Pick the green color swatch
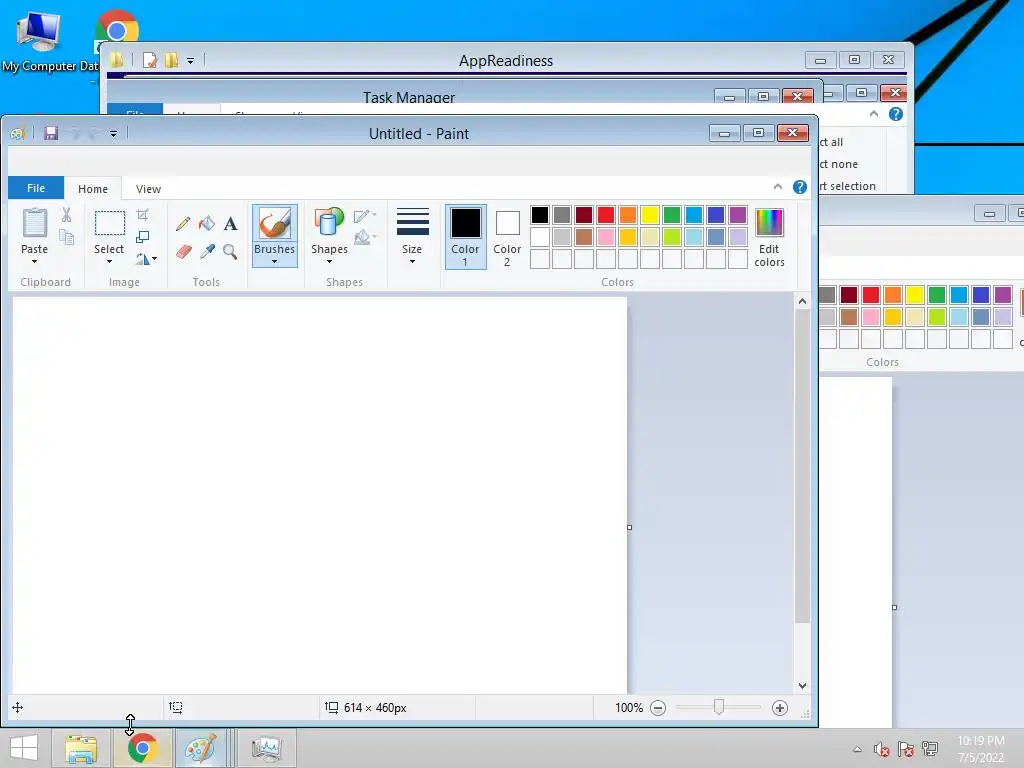Image resolution: width=1024 pixels, height=768 pixels. click(672, 215)
